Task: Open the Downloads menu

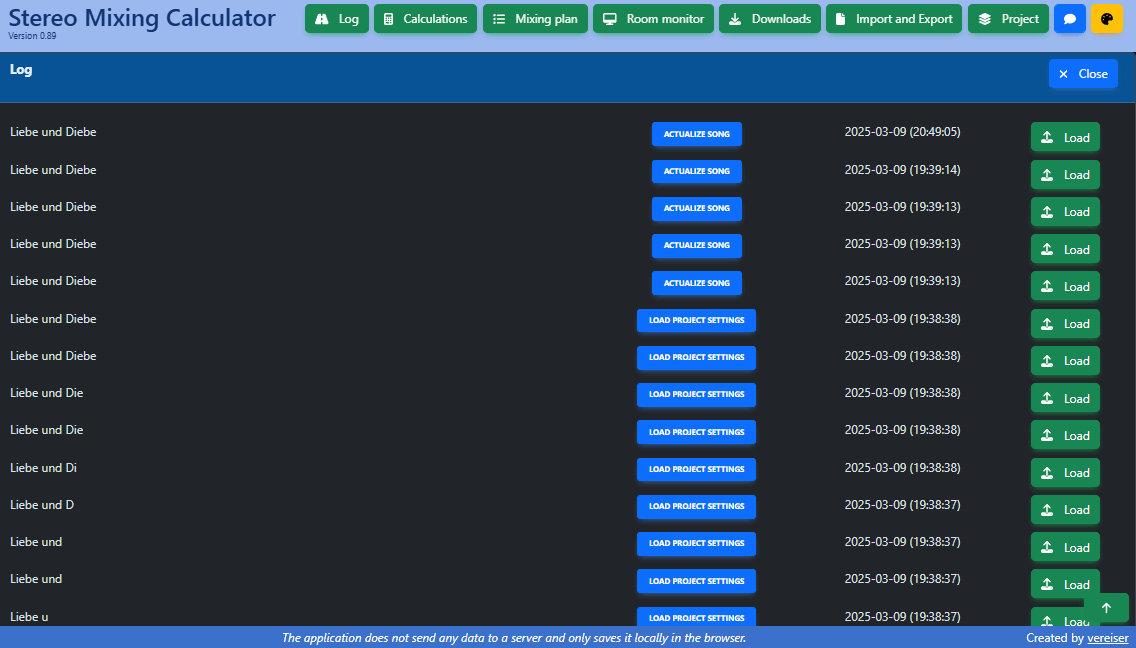Action: click(770, 19)
